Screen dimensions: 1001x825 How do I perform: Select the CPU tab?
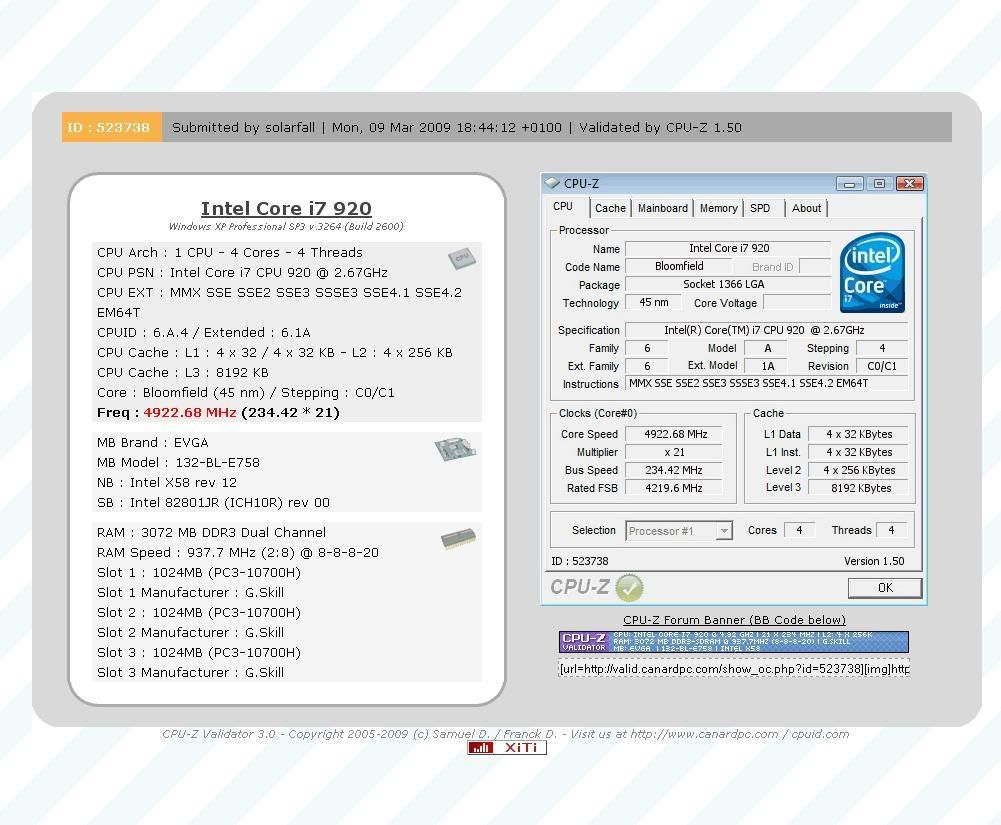(562, 207)
